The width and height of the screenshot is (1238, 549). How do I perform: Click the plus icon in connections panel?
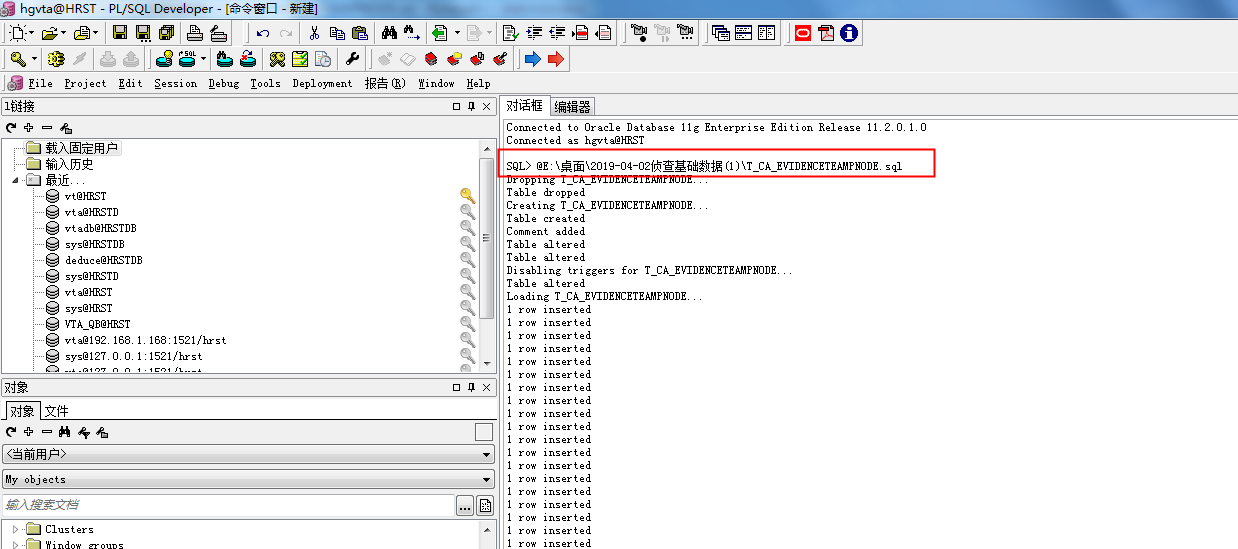[x=29, y=128]
